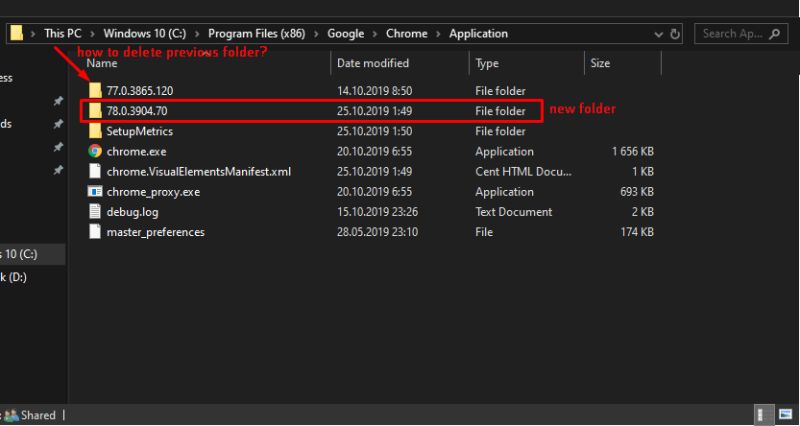800x426 pixels.
Task: Click date 28.05.2019 23:10 cell
Action: pos(378,232)
